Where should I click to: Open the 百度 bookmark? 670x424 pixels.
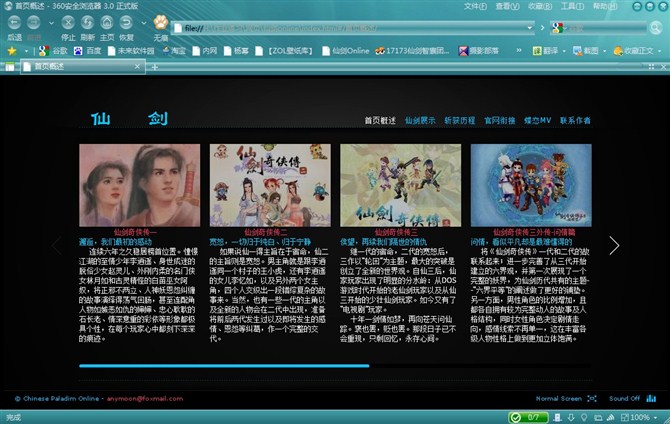point(88,51)
